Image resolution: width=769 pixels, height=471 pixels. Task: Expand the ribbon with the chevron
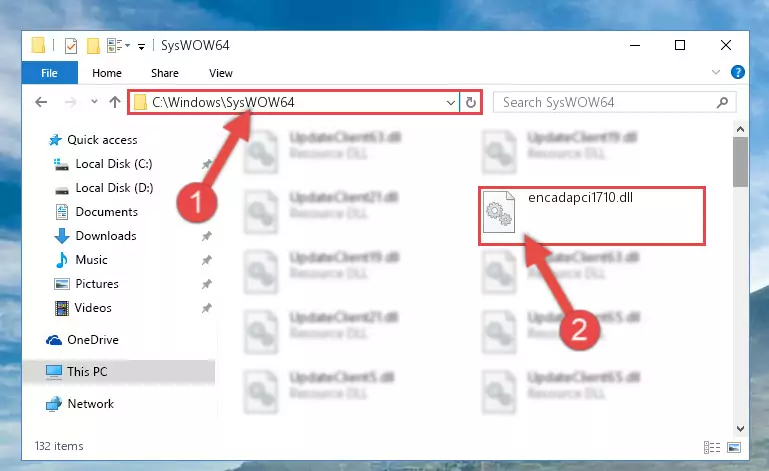[x=716, y=73]
